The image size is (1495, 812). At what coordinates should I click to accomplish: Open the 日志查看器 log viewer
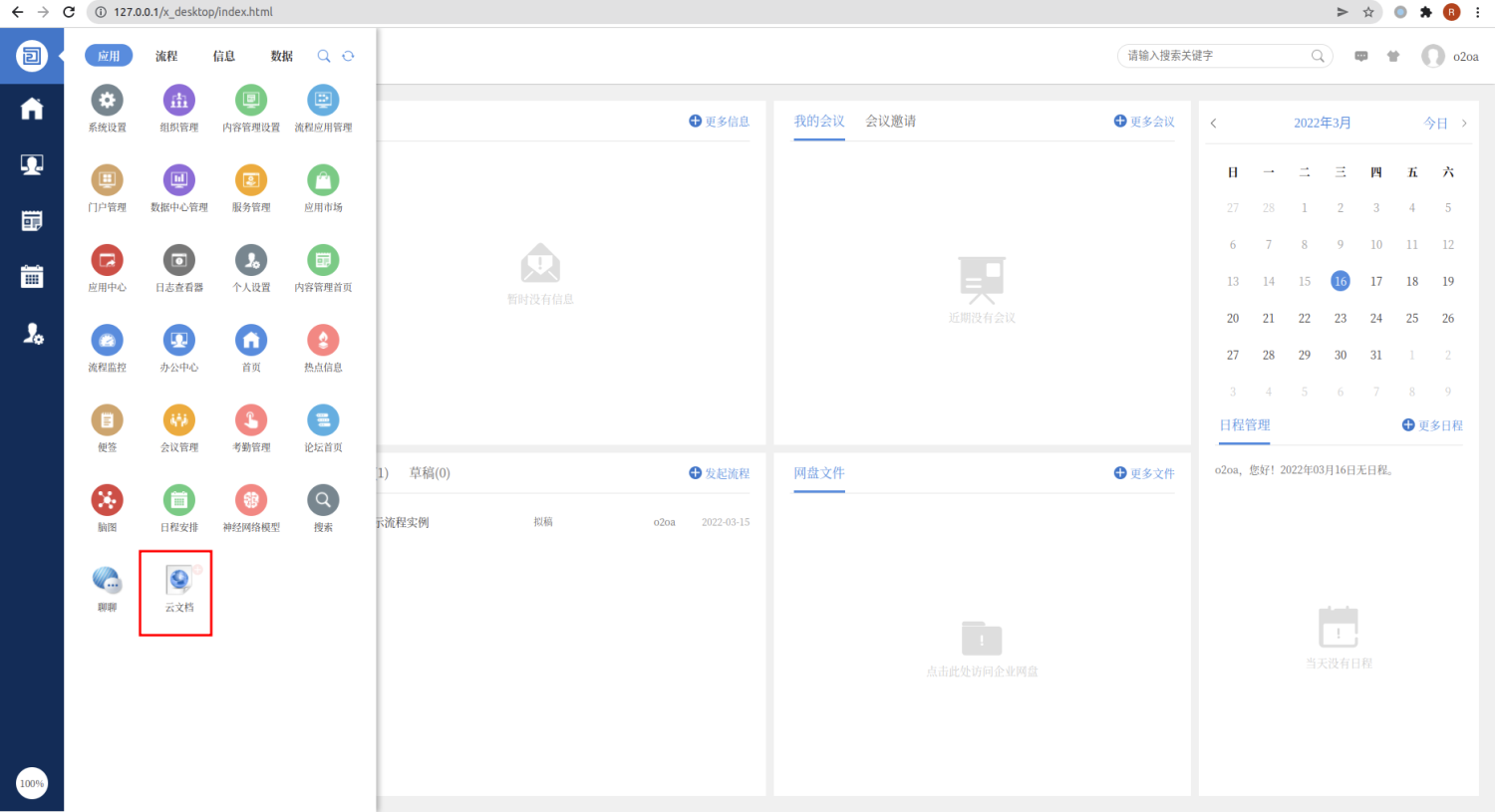(179, 261)
